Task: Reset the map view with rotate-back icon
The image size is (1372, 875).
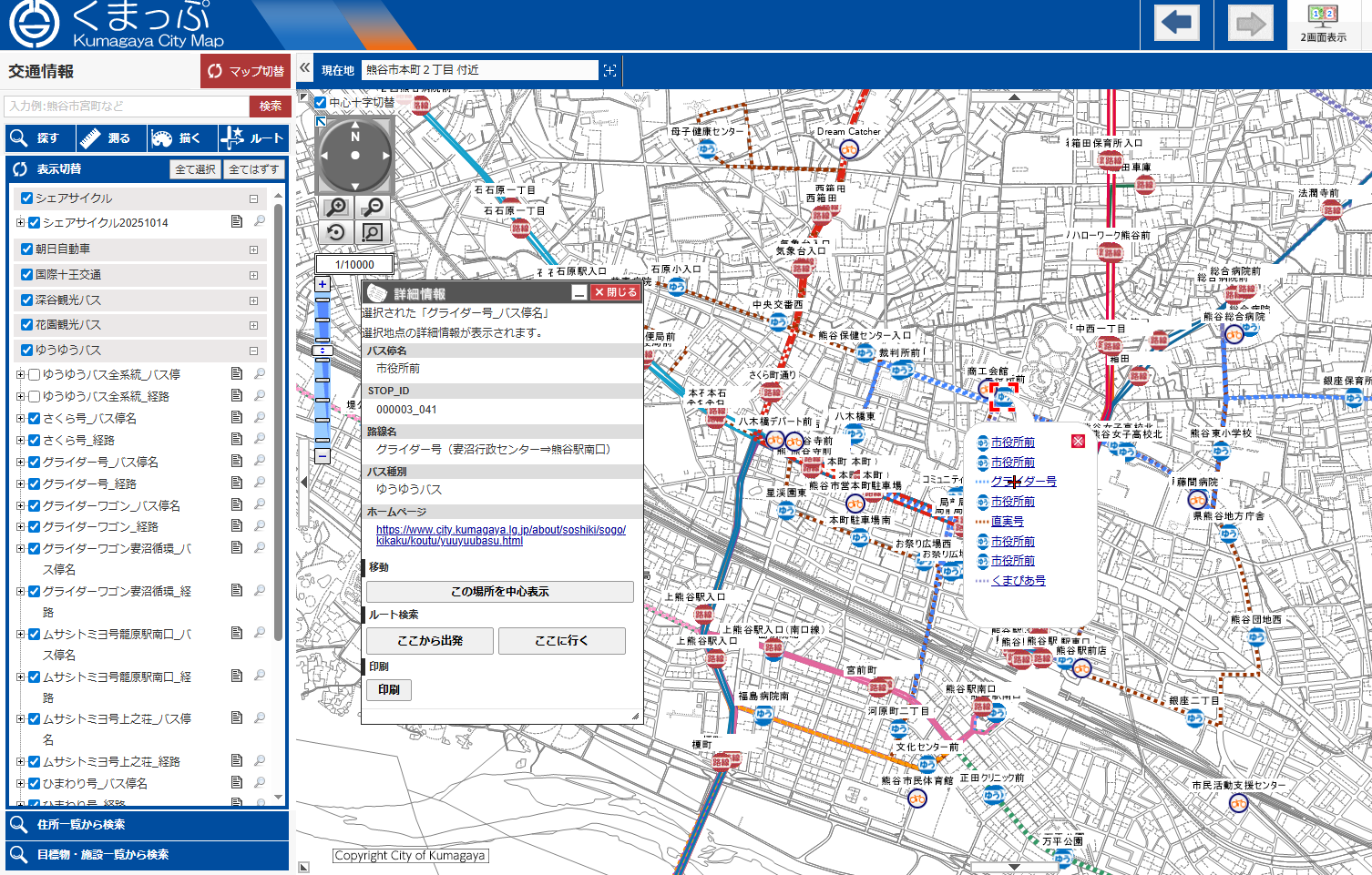Action: coord(336,232)
